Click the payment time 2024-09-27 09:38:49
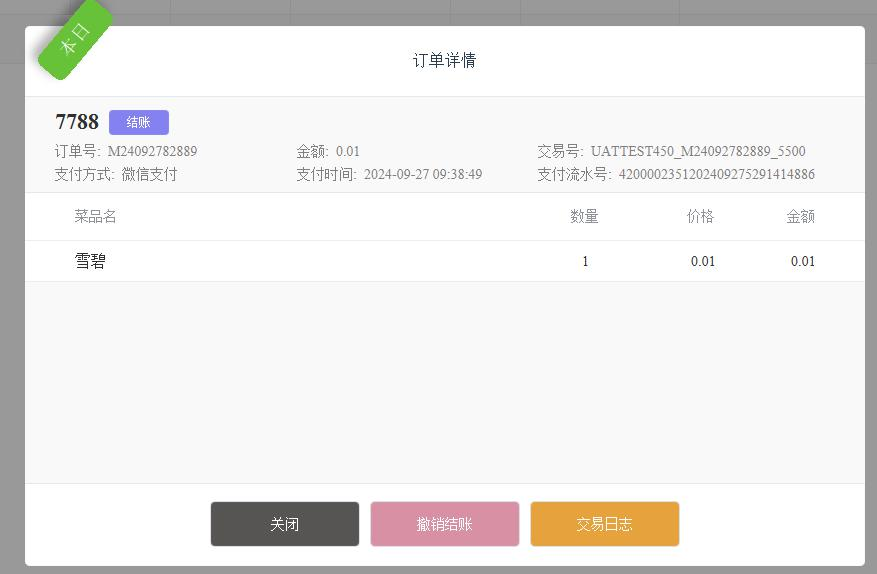This screenshot has height=574, width=877. click(x=422, y=174)
